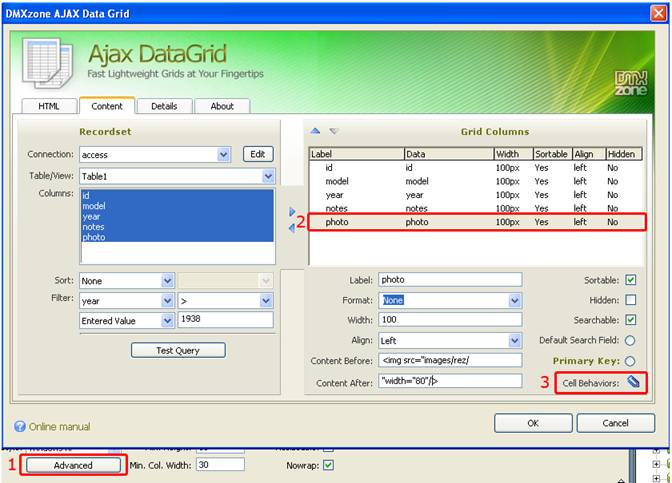
Task: Click the Width column header
Action: (513, 154)
